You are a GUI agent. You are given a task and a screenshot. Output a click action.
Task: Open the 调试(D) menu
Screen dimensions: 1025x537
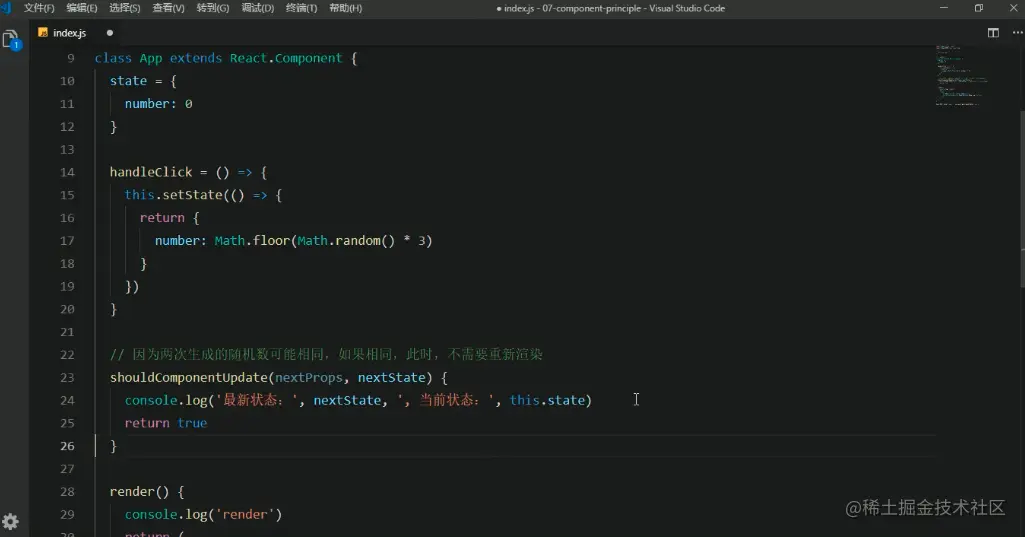pos(258,8)
